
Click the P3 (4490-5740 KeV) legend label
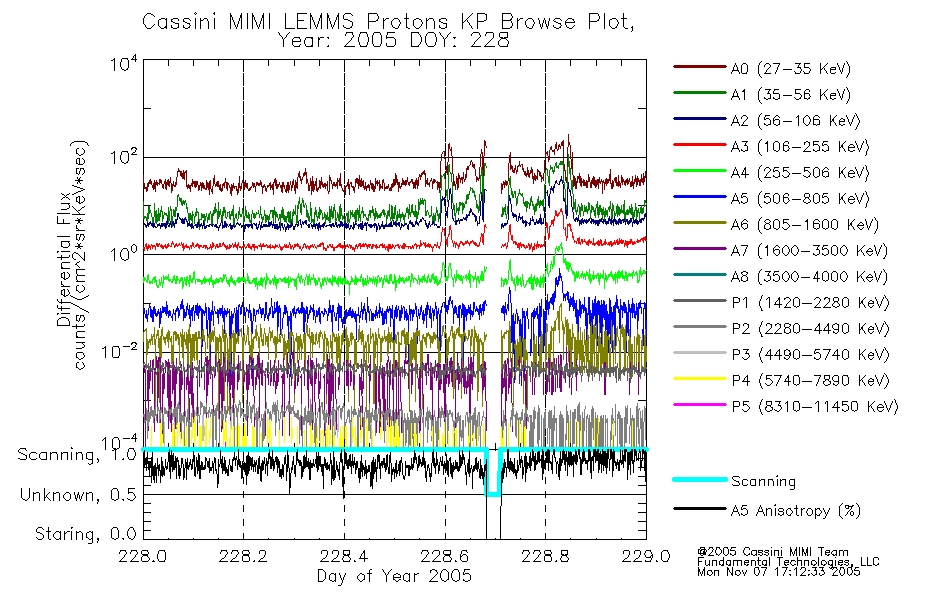coord(810,355)
